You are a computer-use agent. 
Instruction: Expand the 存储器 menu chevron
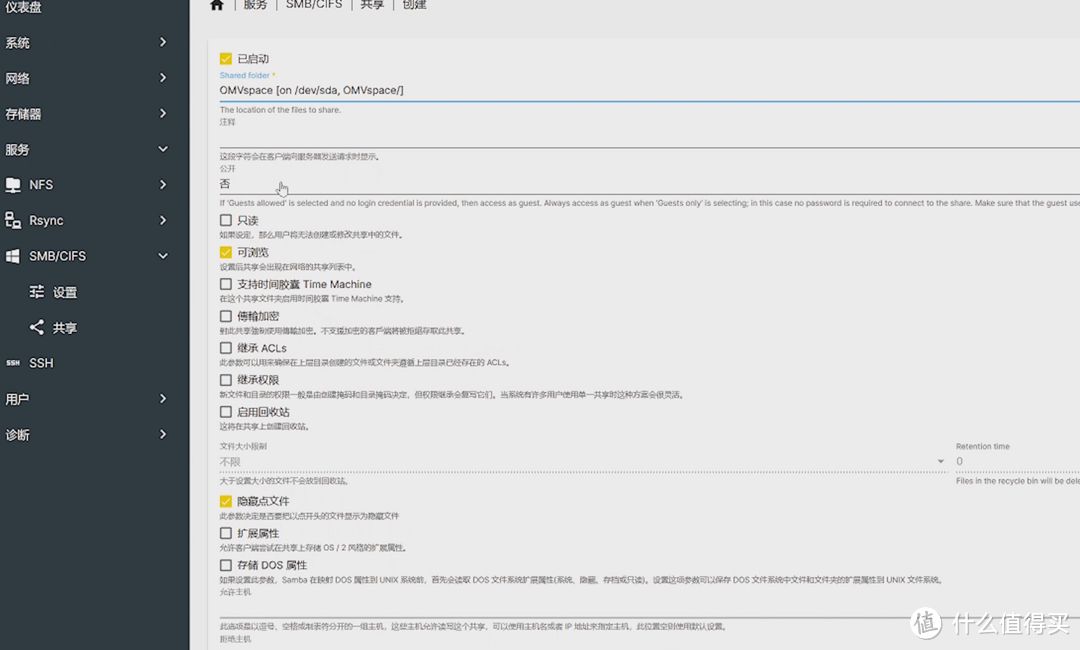tap(163, 113)
